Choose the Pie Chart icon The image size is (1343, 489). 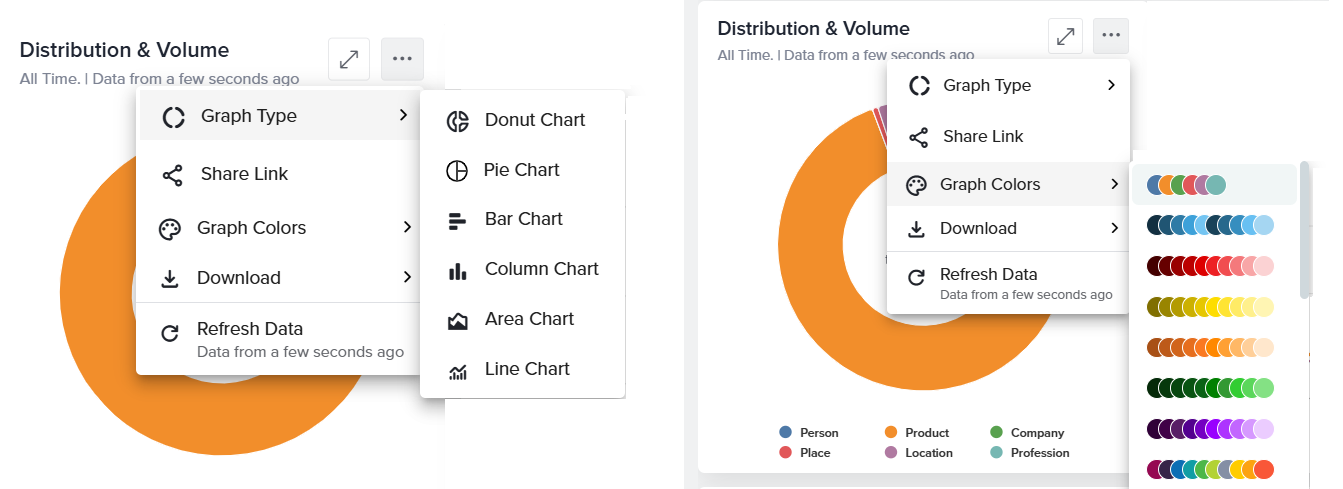click(x=456, y=170)
